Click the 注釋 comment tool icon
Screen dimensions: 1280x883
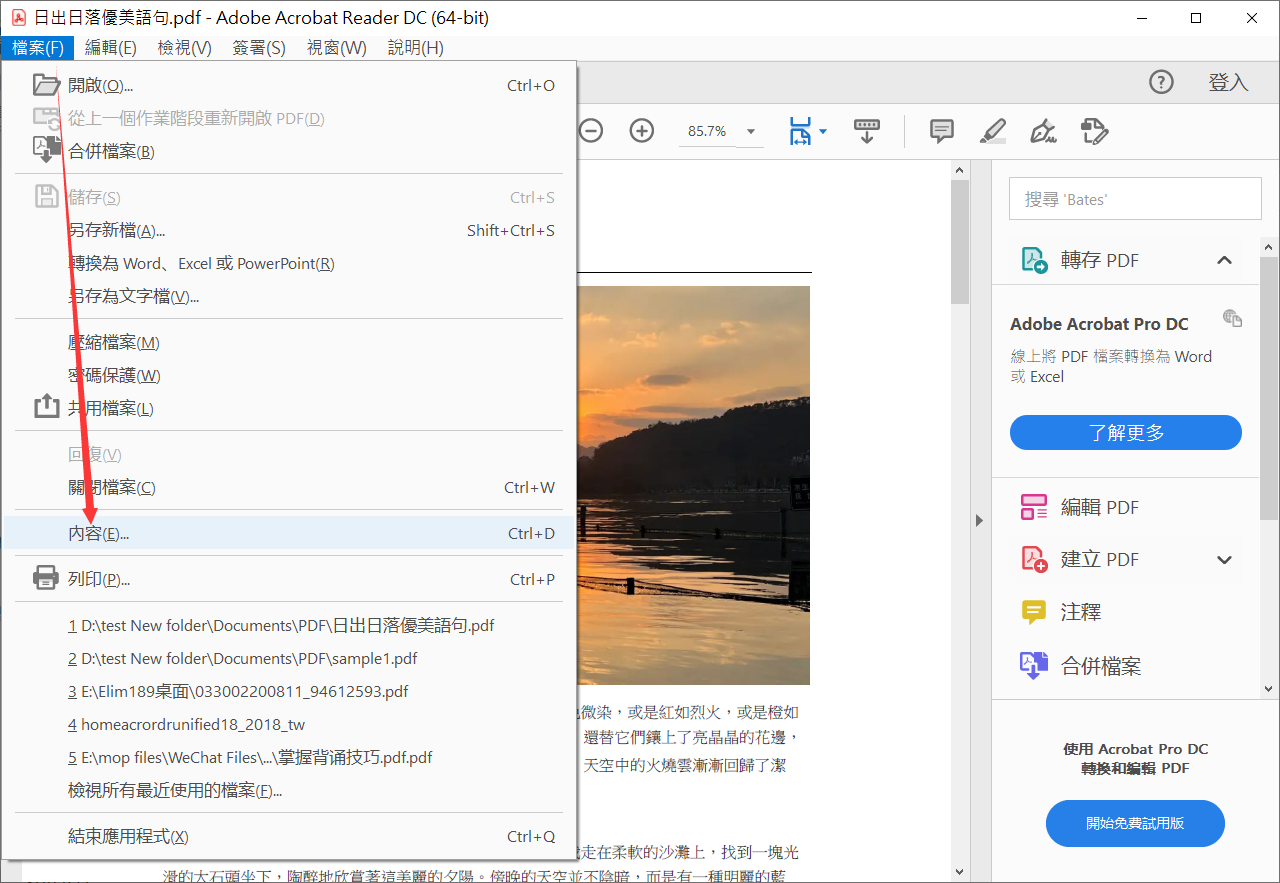(x=1033, y=612)
